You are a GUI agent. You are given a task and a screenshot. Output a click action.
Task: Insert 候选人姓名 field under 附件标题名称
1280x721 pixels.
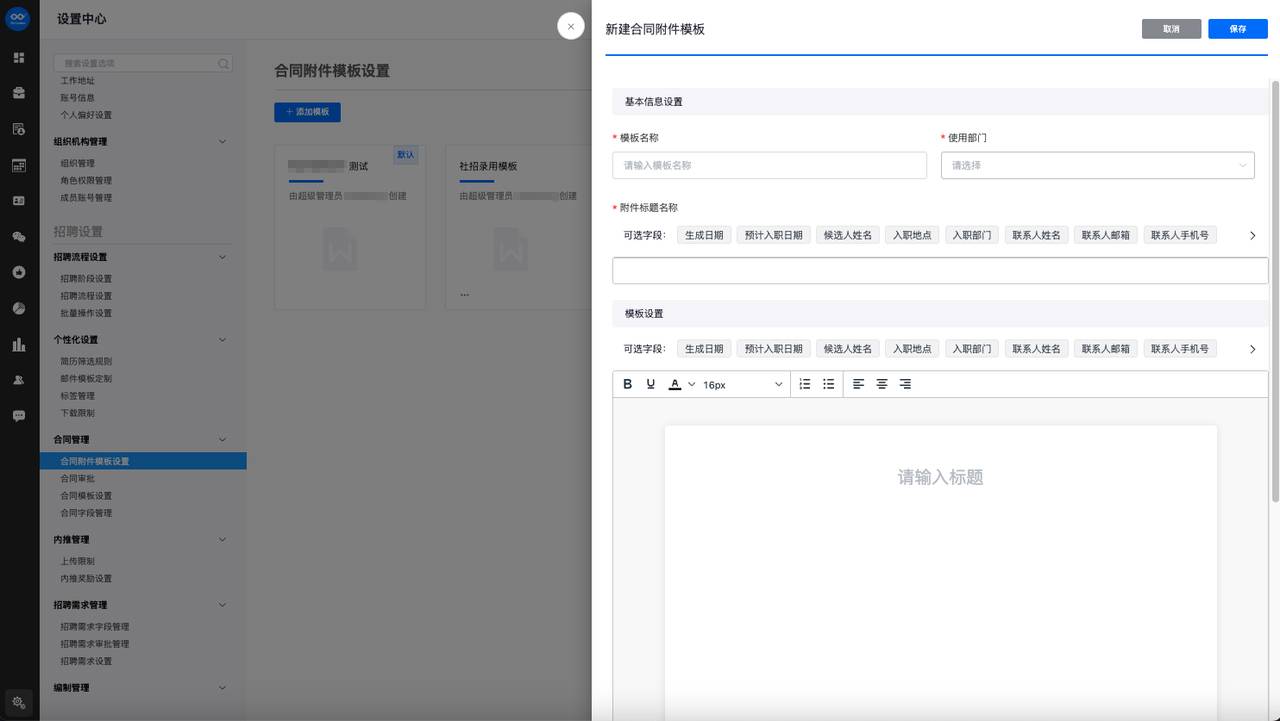[848, 235]
